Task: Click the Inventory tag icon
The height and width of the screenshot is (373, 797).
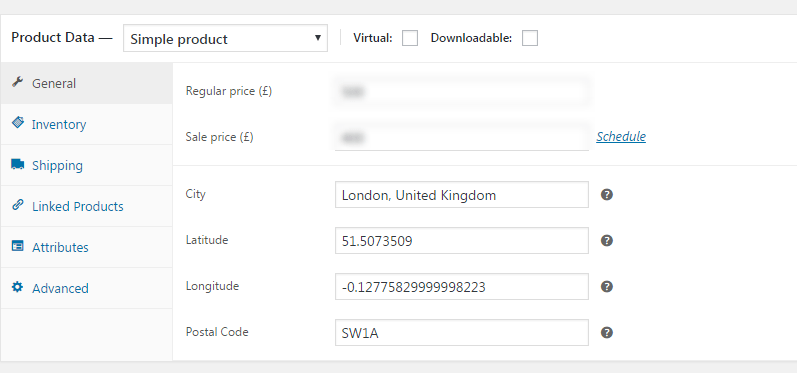Action: coord(18,123)
